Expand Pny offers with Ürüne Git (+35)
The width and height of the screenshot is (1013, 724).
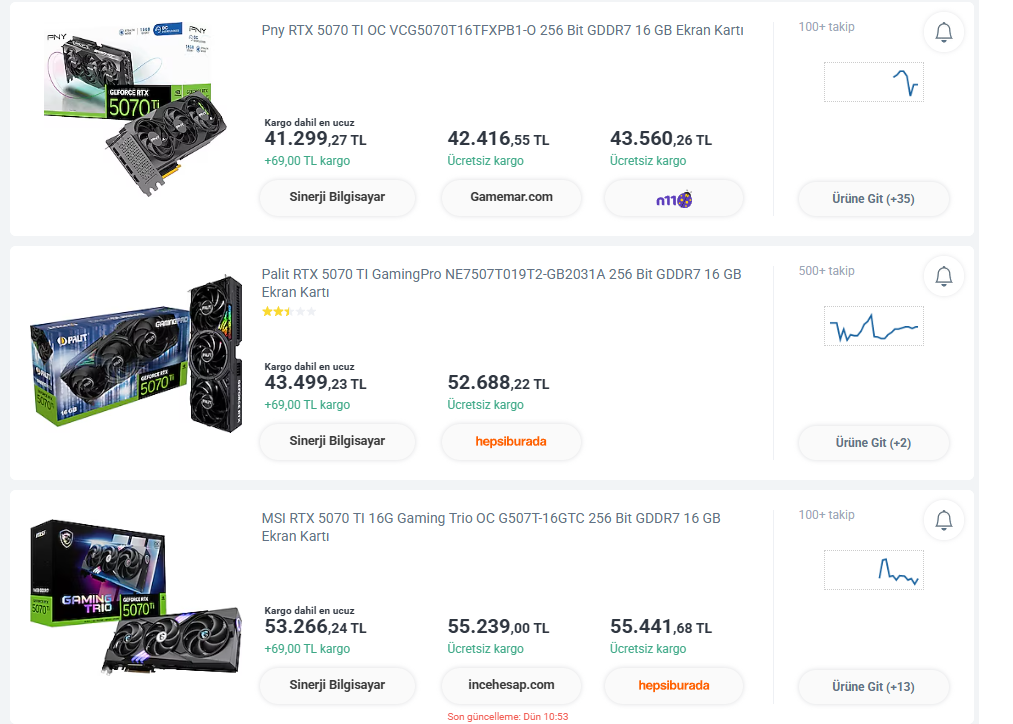click(x=873, y=198)
